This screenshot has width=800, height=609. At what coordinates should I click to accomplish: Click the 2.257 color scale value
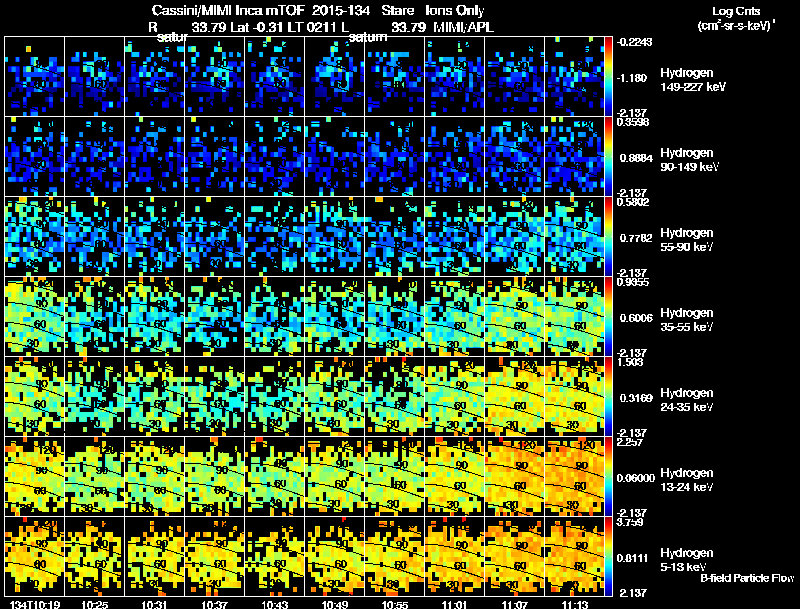tap(630, 442)
